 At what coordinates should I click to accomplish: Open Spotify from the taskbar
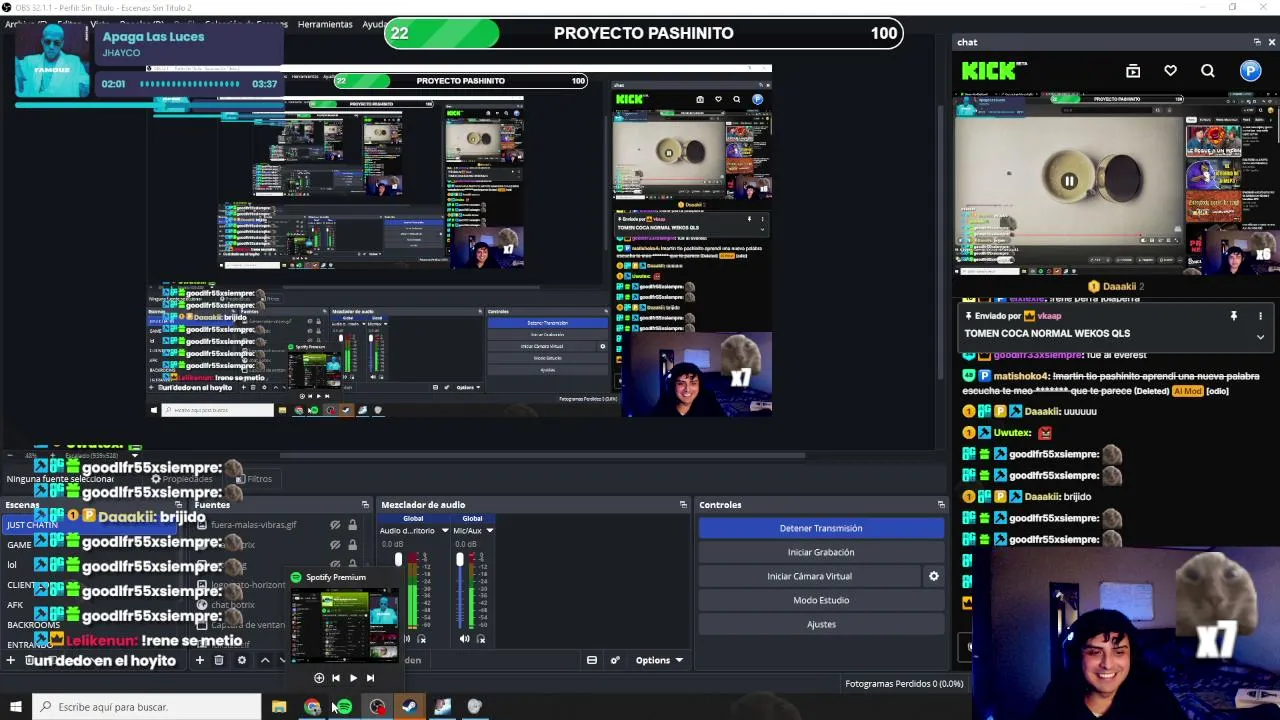click(x=344, y=707)
